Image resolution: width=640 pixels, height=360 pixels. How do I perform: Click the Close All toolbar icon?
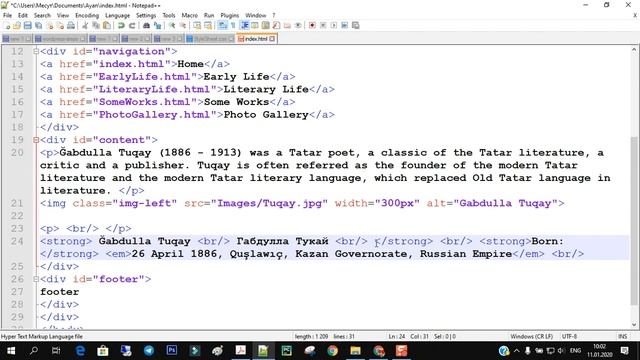pyautogui.click(x=60, y=25)
